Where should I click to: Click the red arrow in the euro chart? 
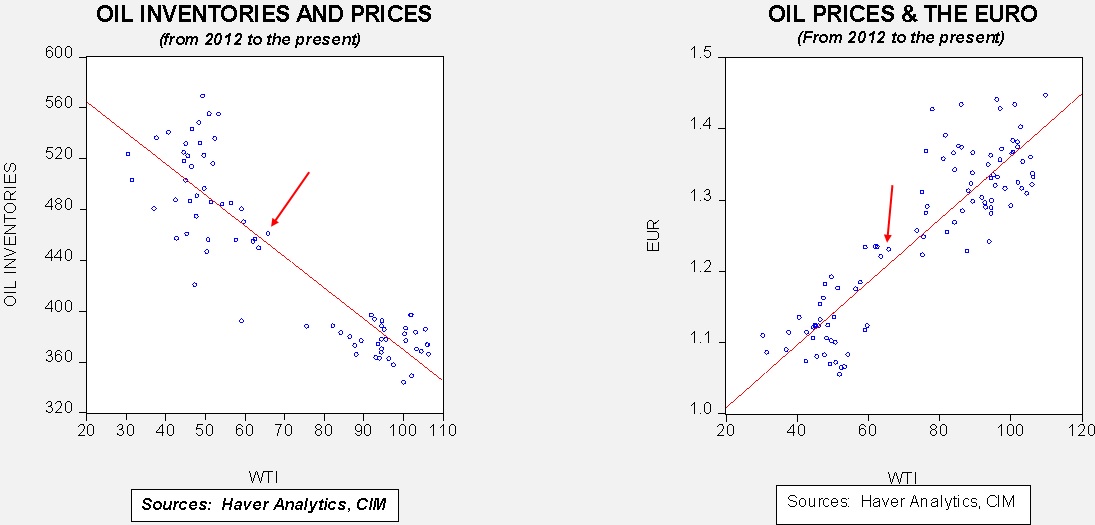(889, 213)
